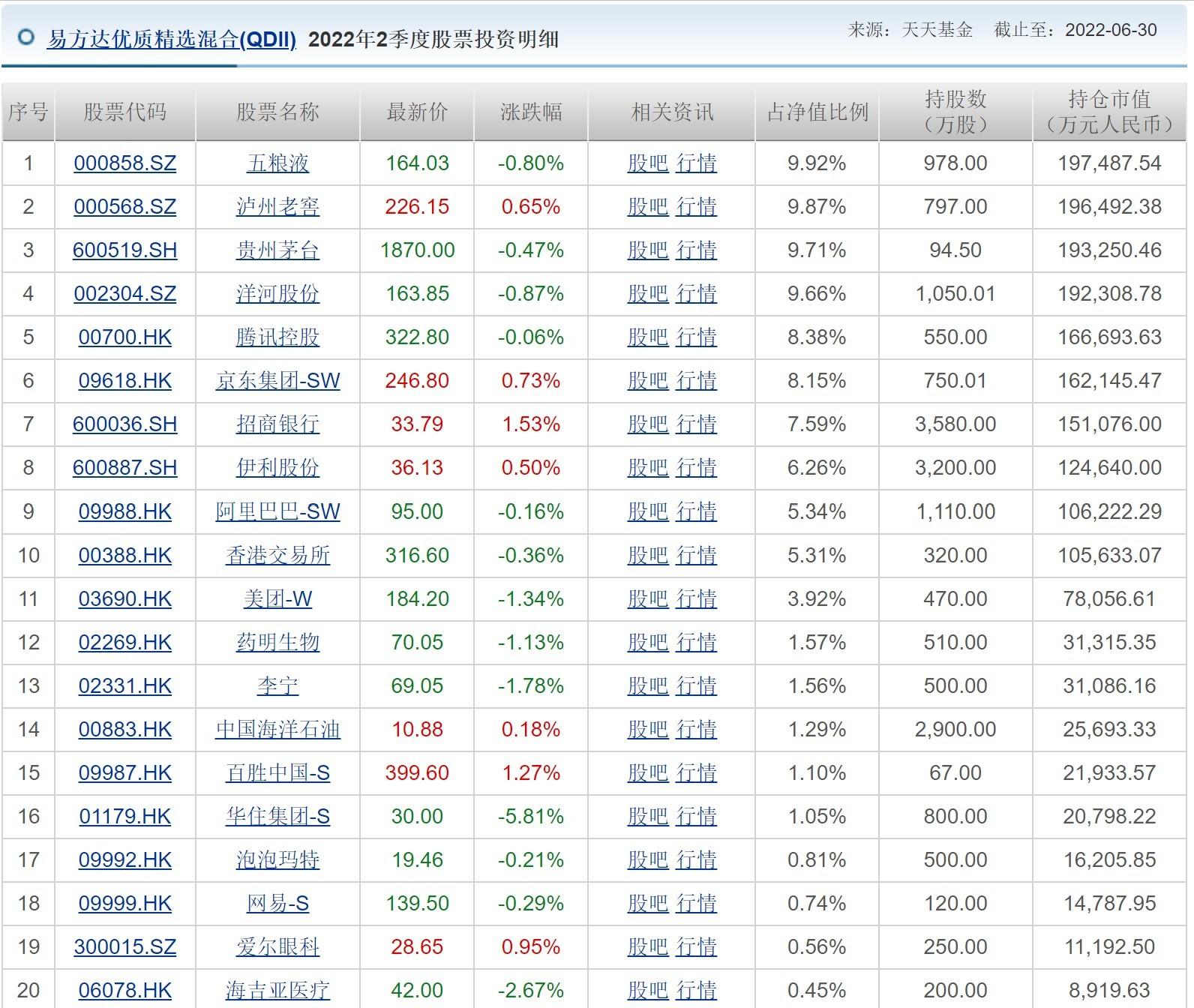The image size is (1194, 1008).
Task: Open stock code 09988.HK
Action: pos(125,511)
